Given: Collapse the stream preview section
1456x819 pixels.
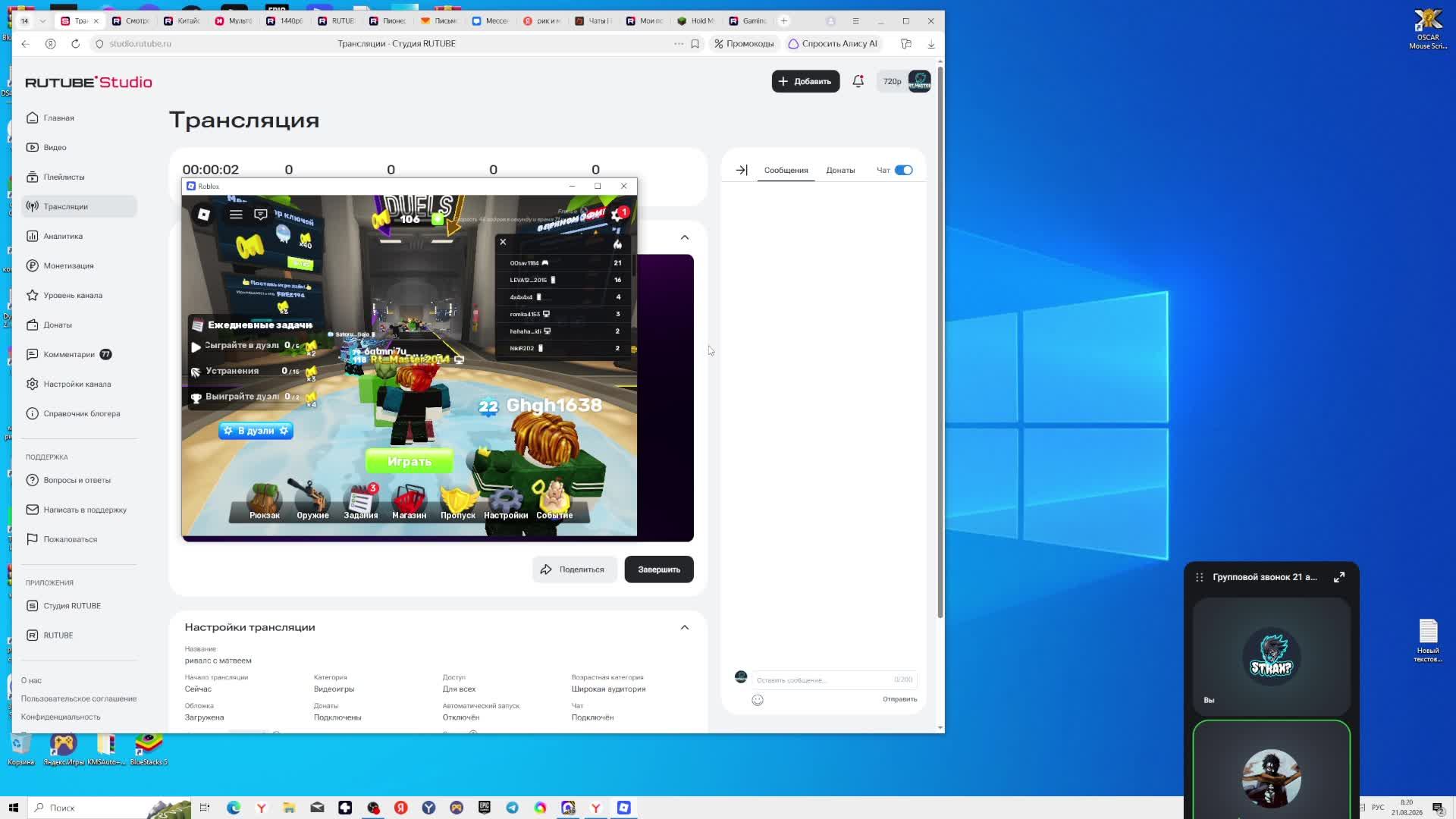Looking at the screenshot, I should click(x=685, y=237).
